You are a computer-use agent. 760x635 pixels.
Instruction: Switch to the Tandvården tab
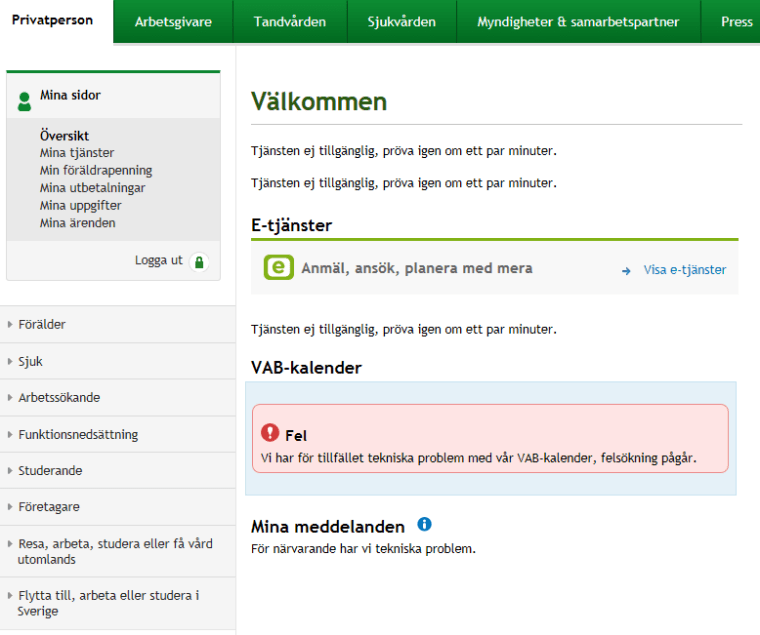pos(290,21)
